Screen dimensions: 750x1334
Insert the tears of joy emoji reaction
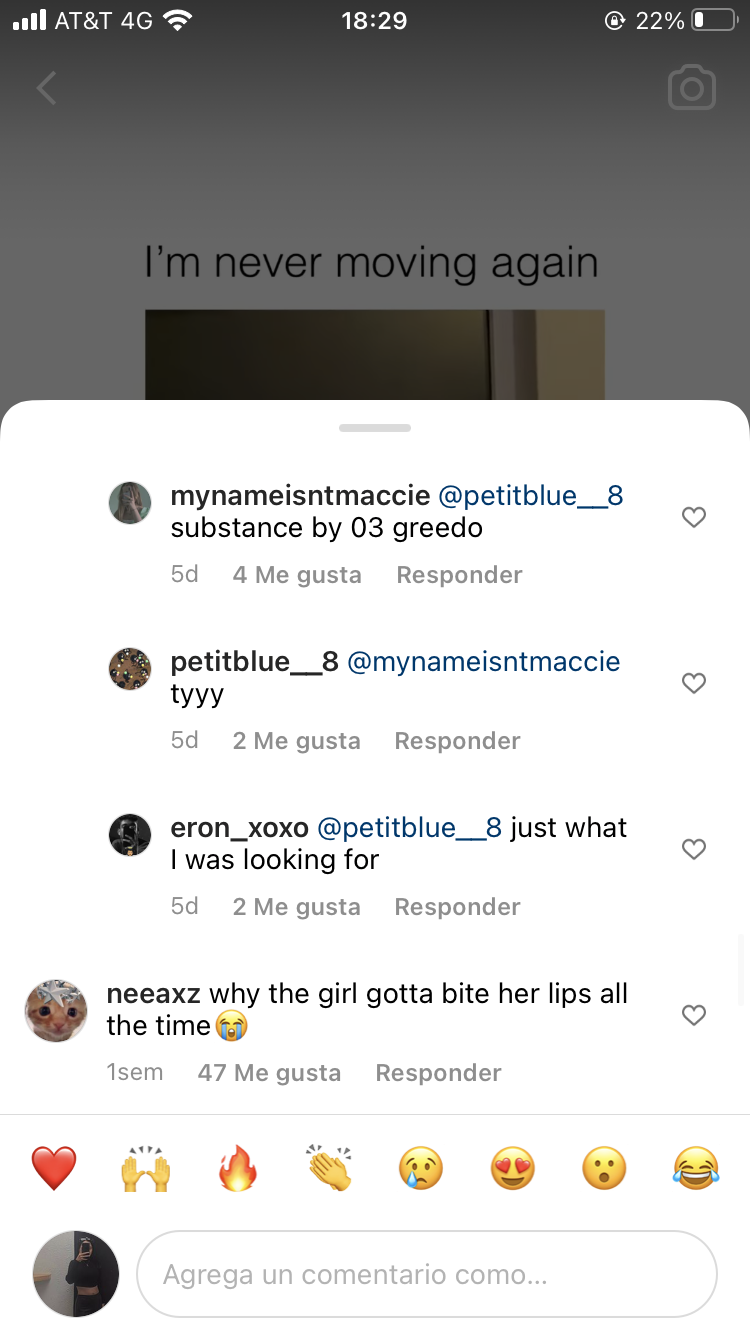(x=697, y=1168)
